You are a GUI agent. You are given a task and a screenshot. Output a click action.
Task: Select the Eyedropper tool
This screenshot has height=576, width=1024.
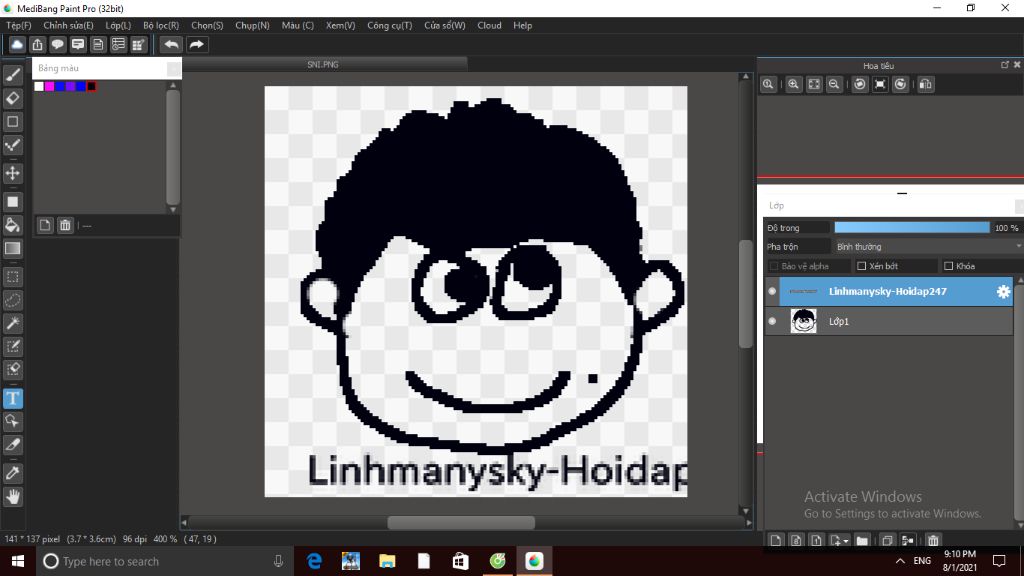(x=12, y=473)
